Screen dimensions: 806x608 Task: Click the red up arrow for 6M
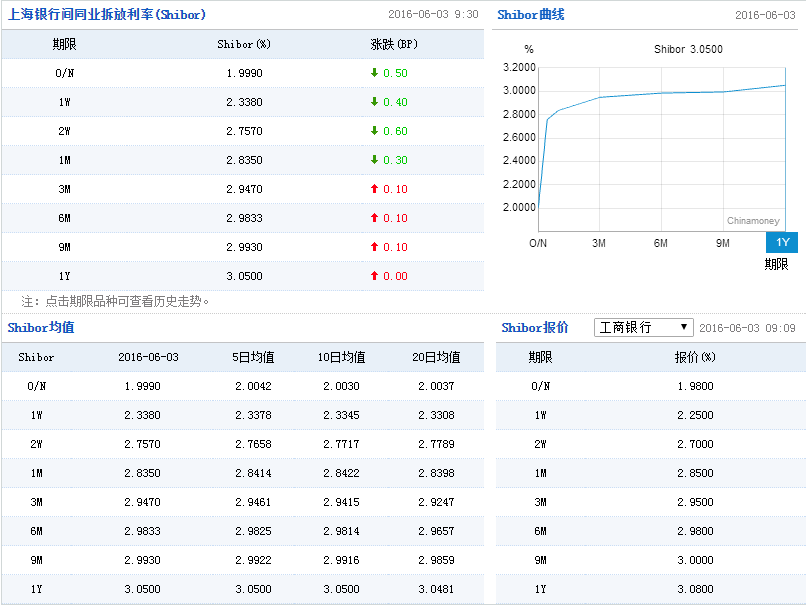click(375, 218)
